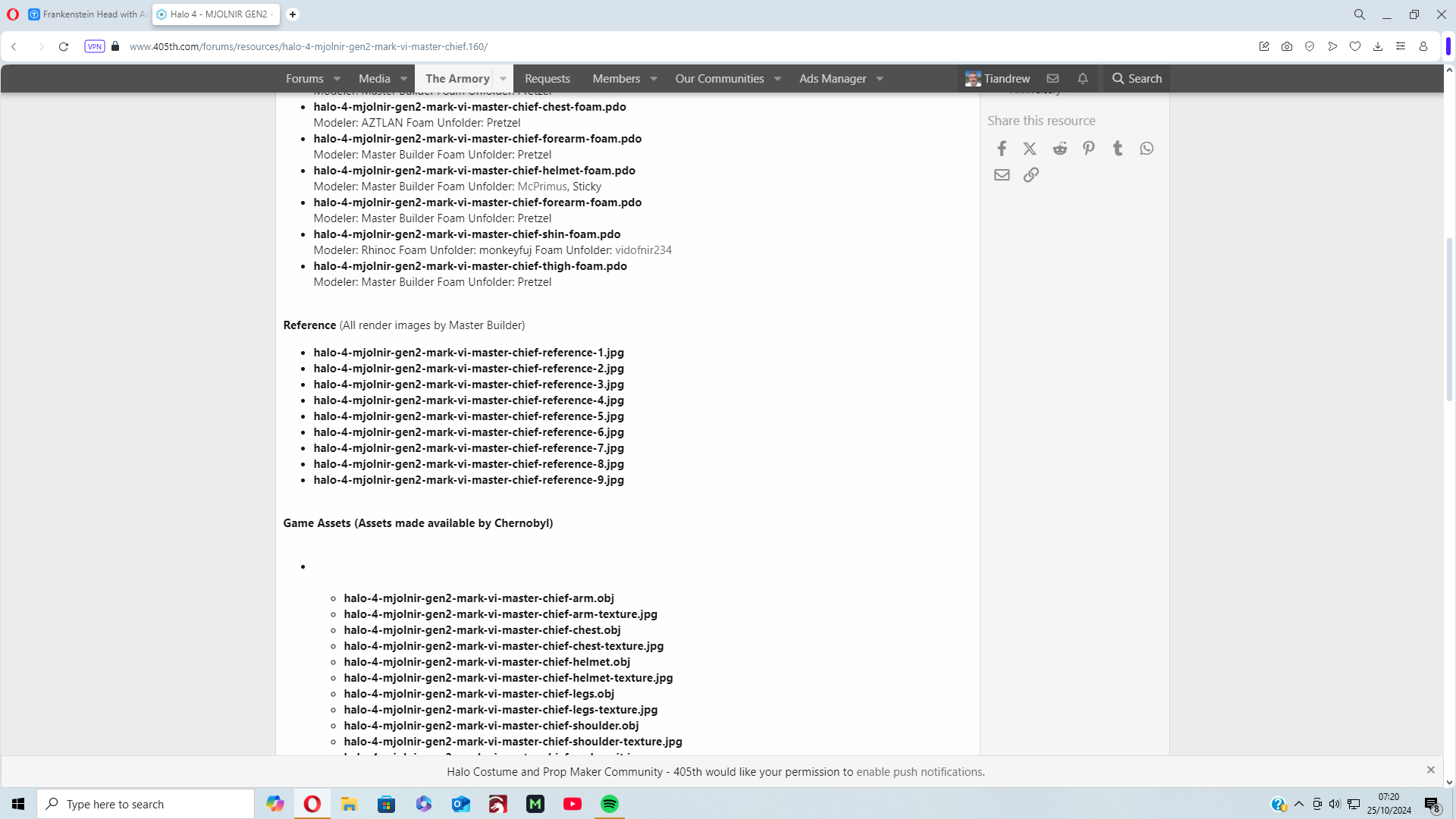This screenshot has width=1456, height=819.
Task: Click the VPN badge in address bar
Action: [x=94, y=46]
